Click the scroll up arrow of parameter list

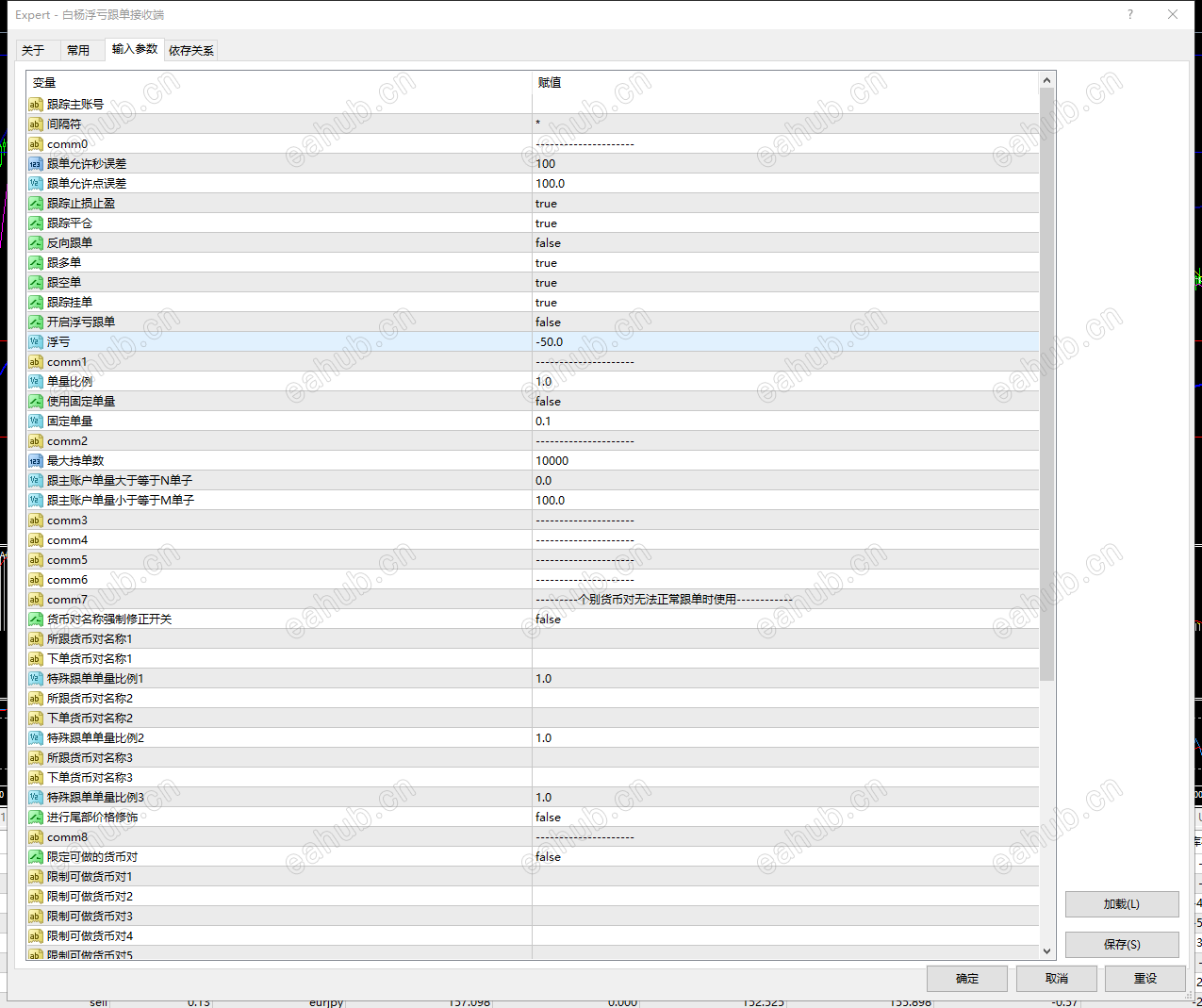[x=1046, y=80]
